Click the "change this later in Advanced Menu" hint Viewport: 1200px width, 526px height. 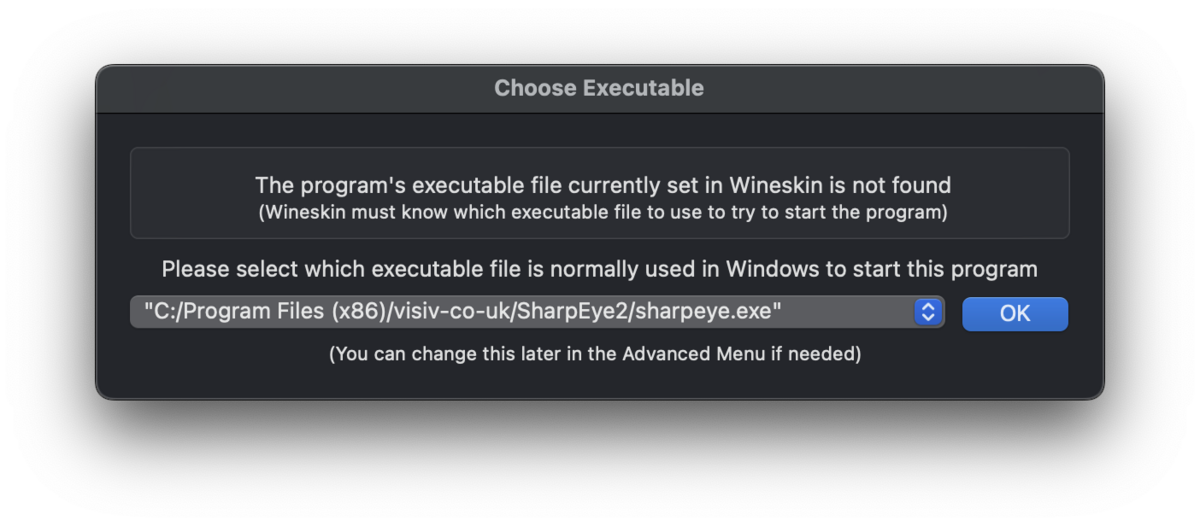pyautogui.click(x=595, y=354)
